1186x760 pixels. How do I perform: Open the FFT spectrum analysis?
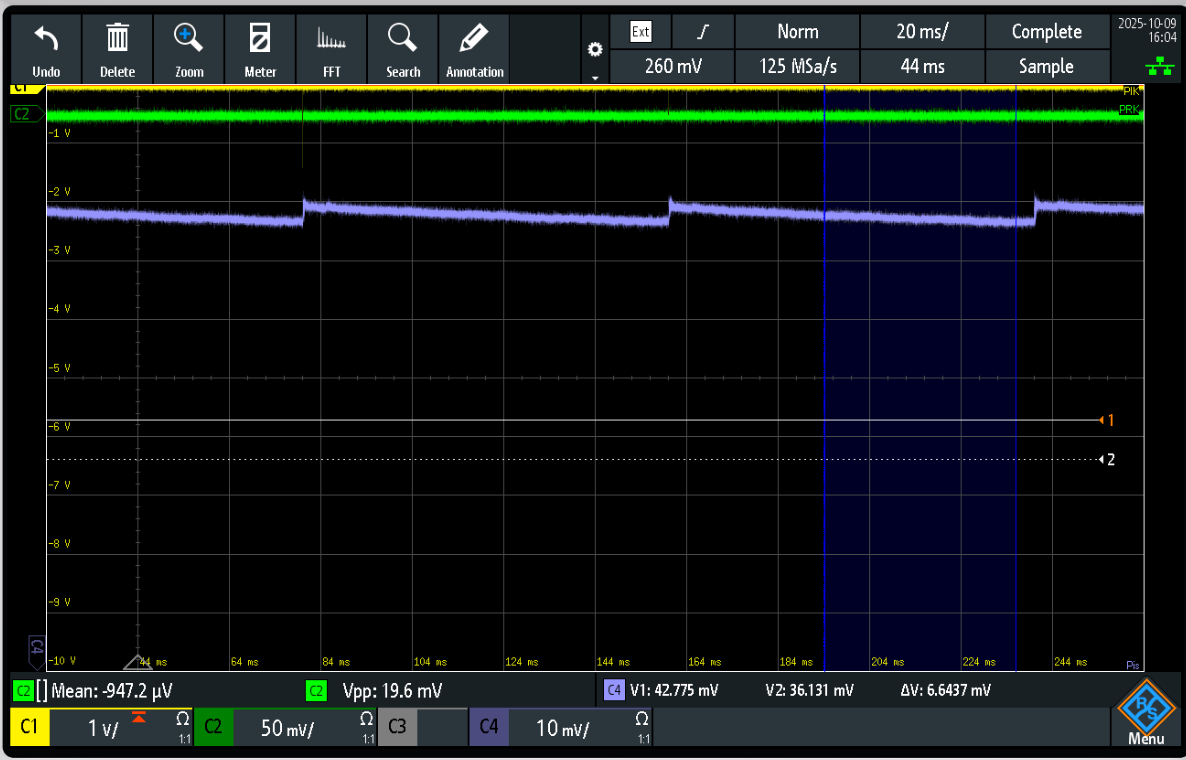331,40
